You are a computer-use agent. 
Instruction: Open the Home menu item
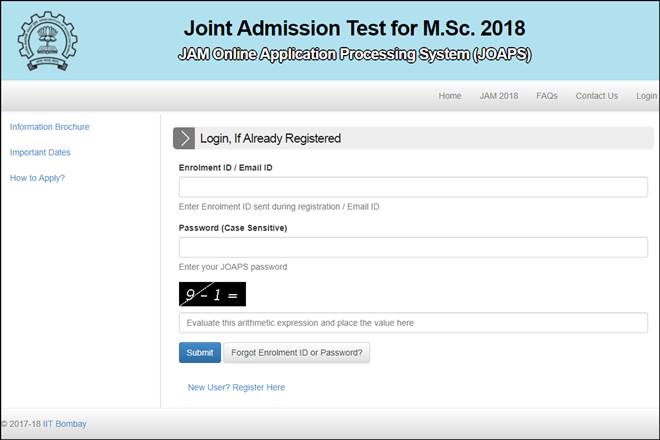click(x=450, y=96)
